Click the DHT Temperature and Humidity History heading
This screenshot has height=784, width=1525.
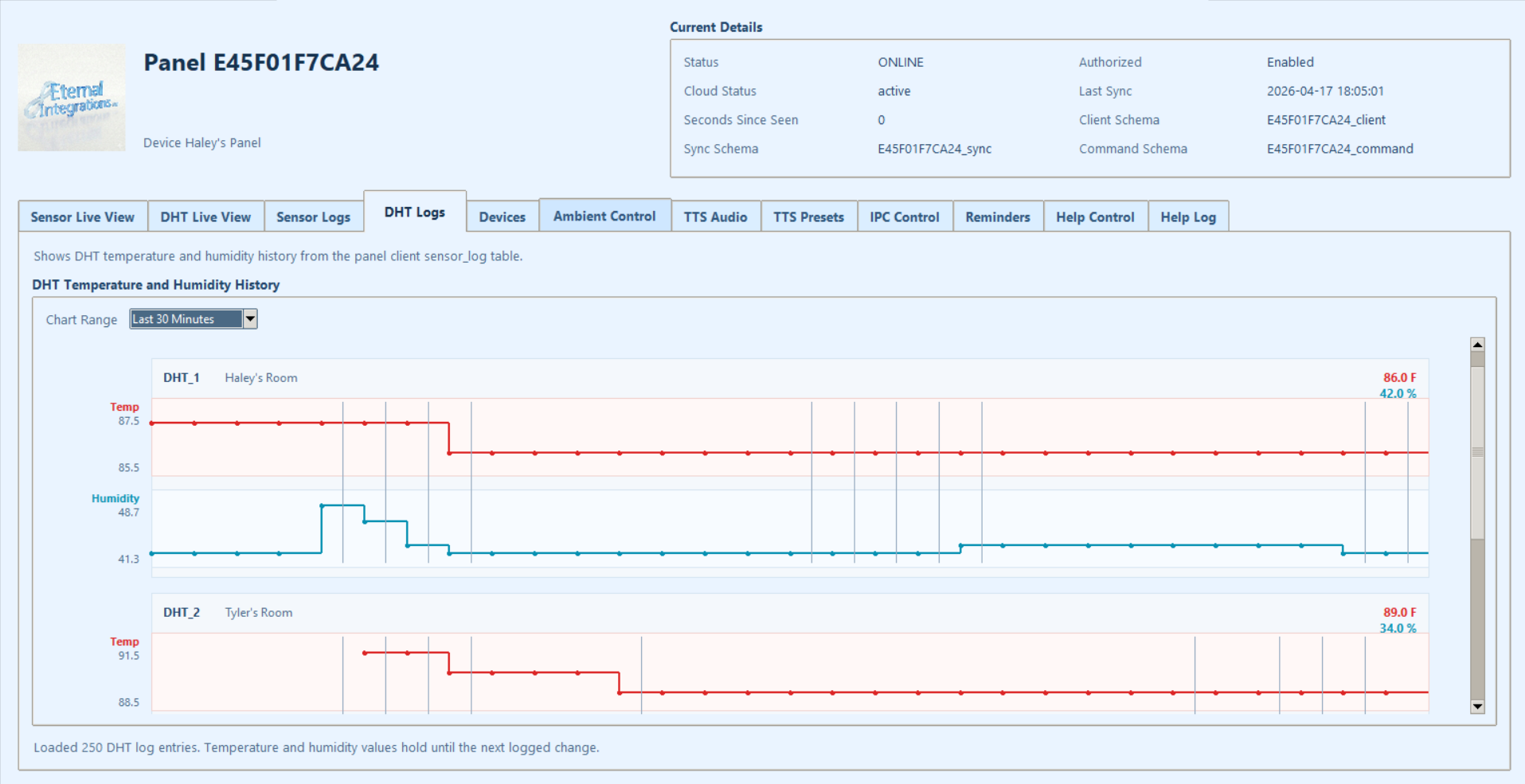(x=156, y=284)
